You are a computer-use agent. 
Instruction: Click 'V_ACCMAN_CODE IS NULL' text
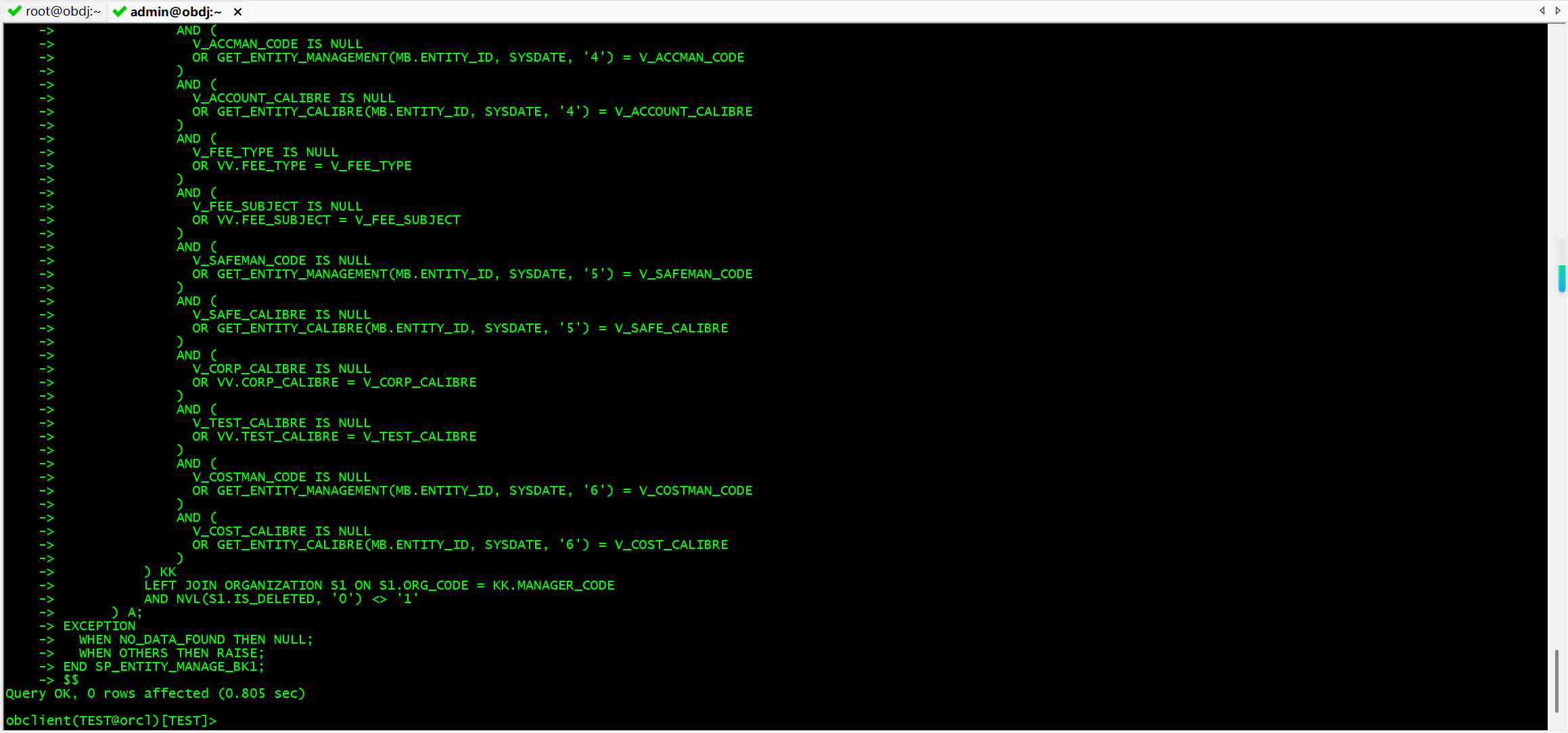click(277, 44)
